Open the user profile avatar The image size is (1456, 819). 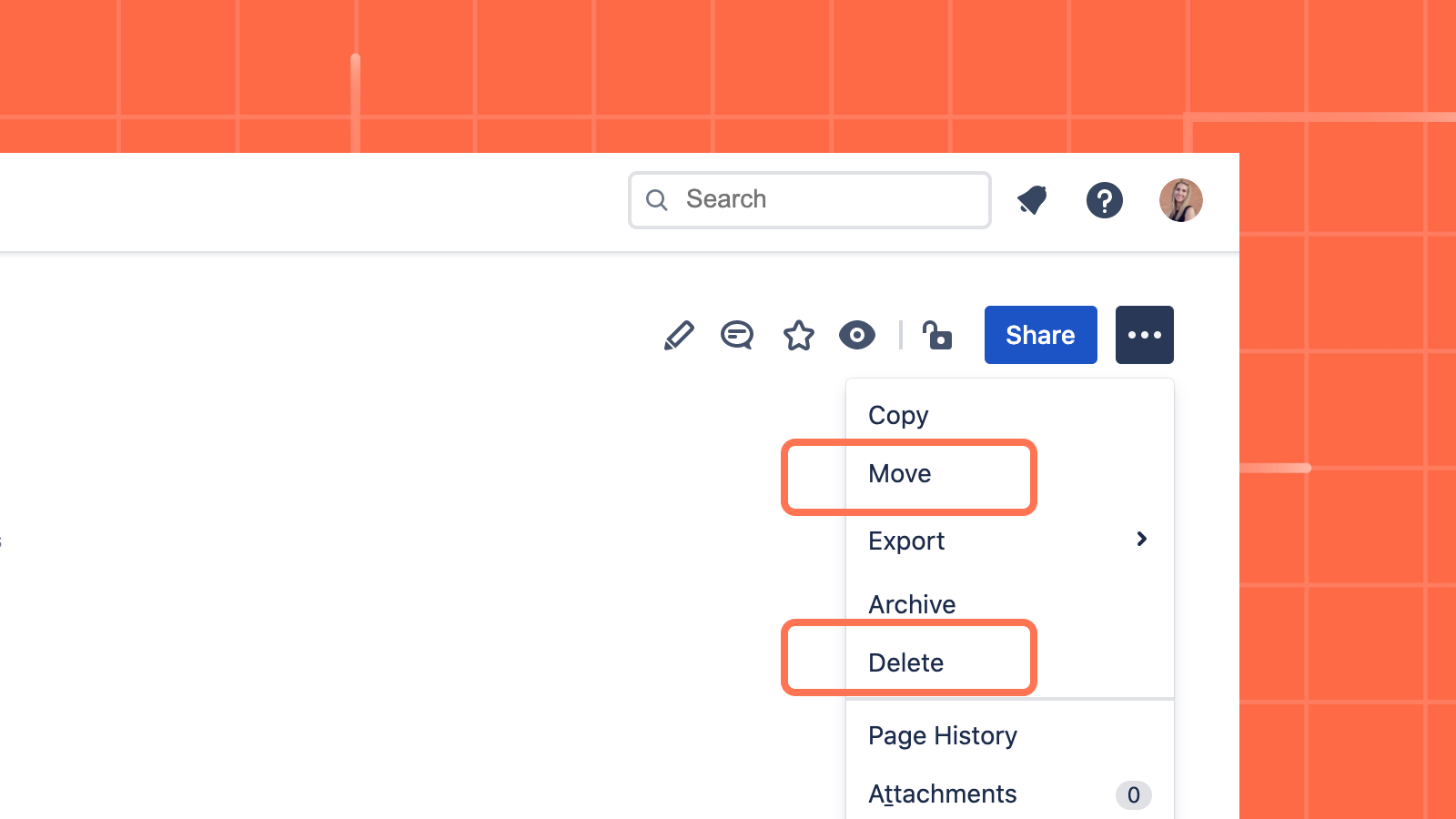[1181, 200]
